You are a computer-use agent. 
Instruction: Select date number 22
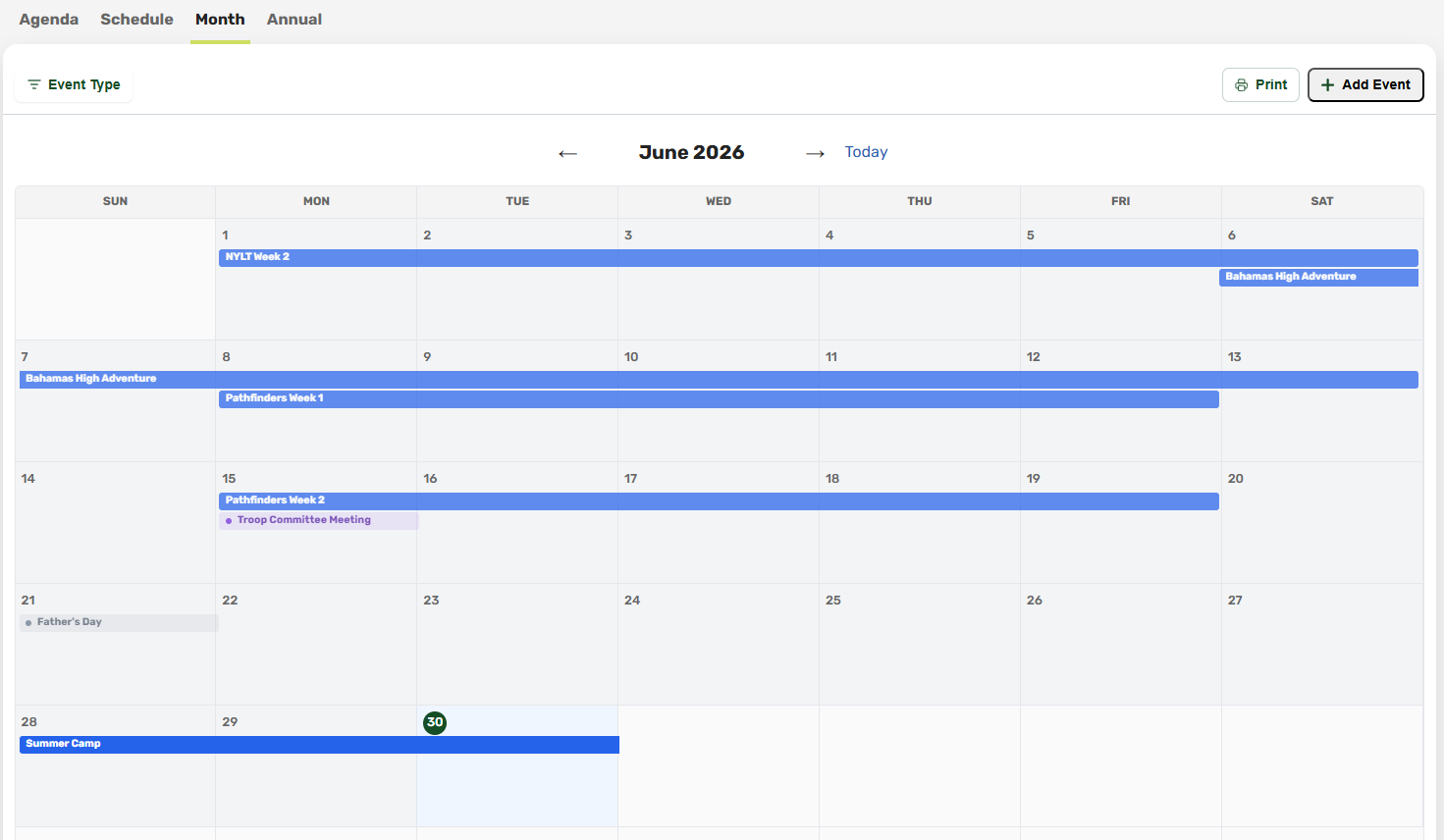coord(230,601)
